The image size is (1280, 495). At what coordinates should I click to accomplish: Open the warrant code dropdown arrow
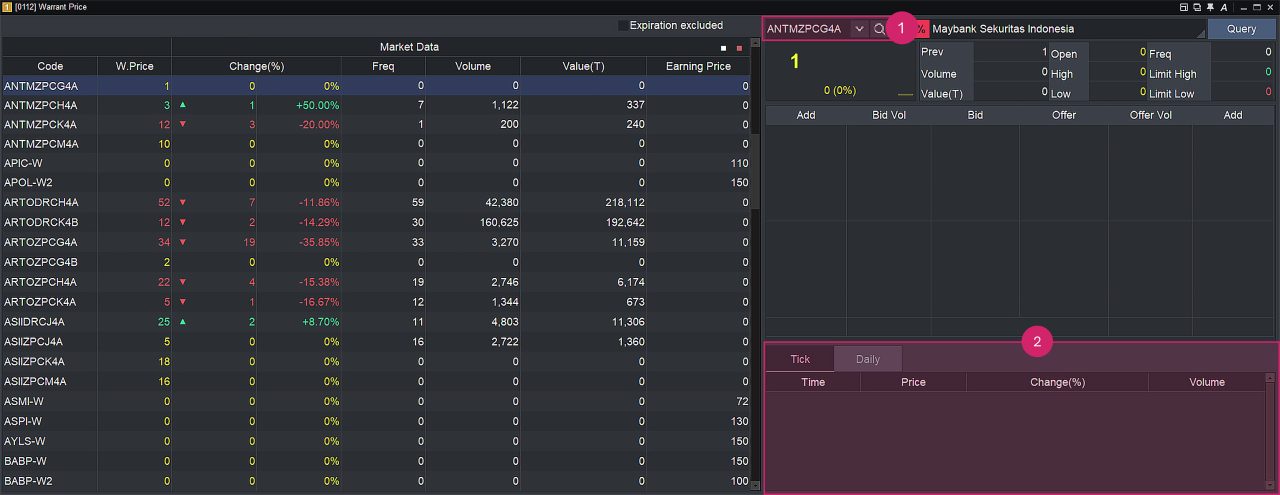(x=859, y=29)
